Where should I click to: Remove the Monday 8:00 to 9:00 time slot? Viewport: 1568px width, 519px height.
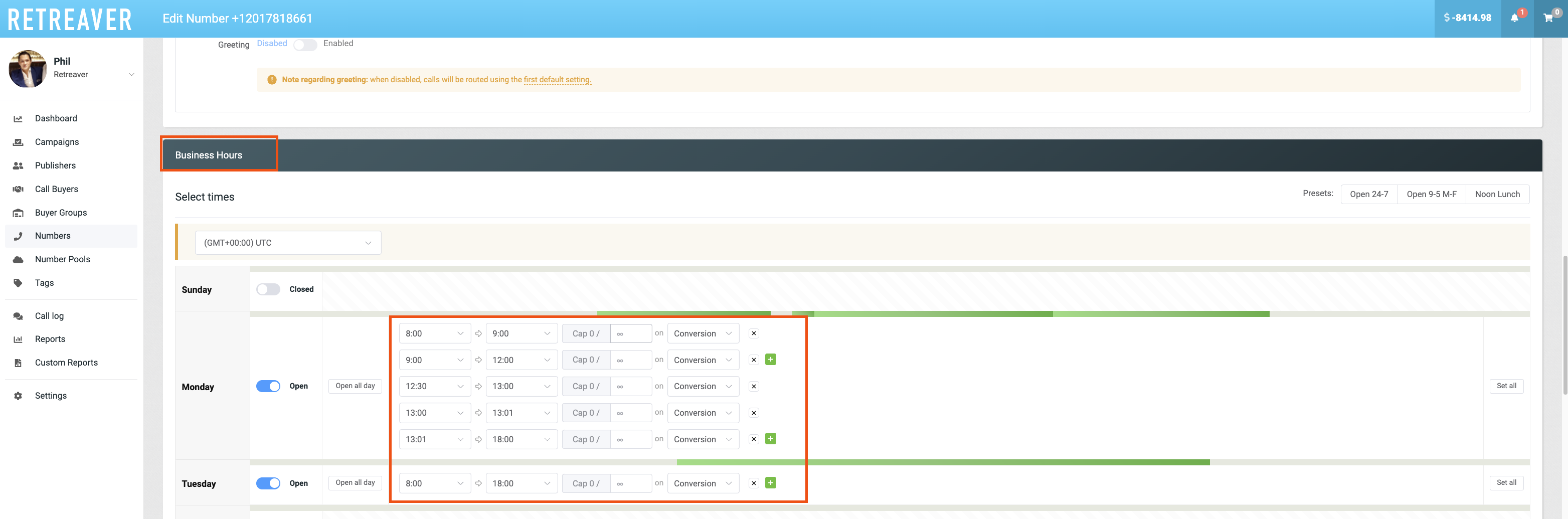[x=754, y=333]
